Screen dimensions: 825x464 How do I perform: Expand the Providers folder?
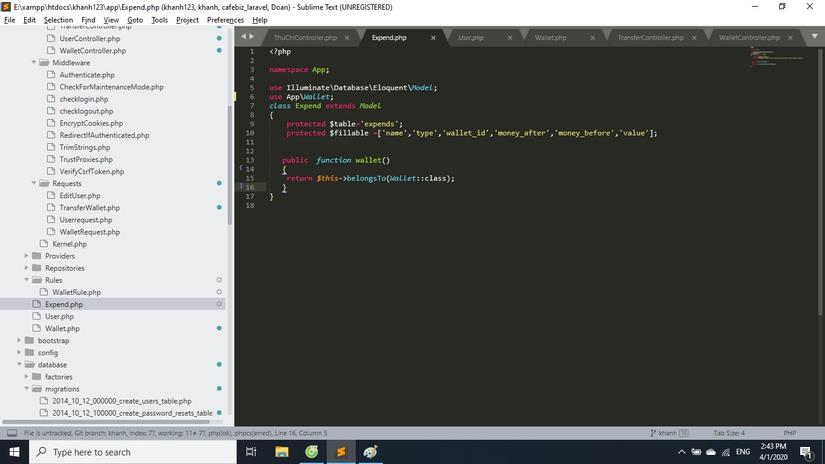[x=26, y=256]
